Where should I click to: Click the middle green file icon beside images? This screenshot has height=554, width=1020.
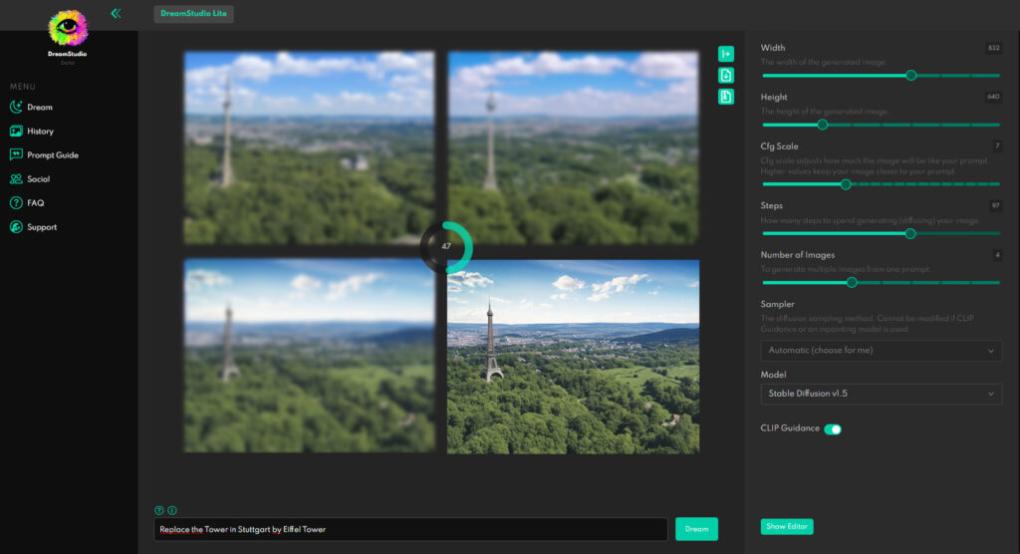[x=726, y=75]
